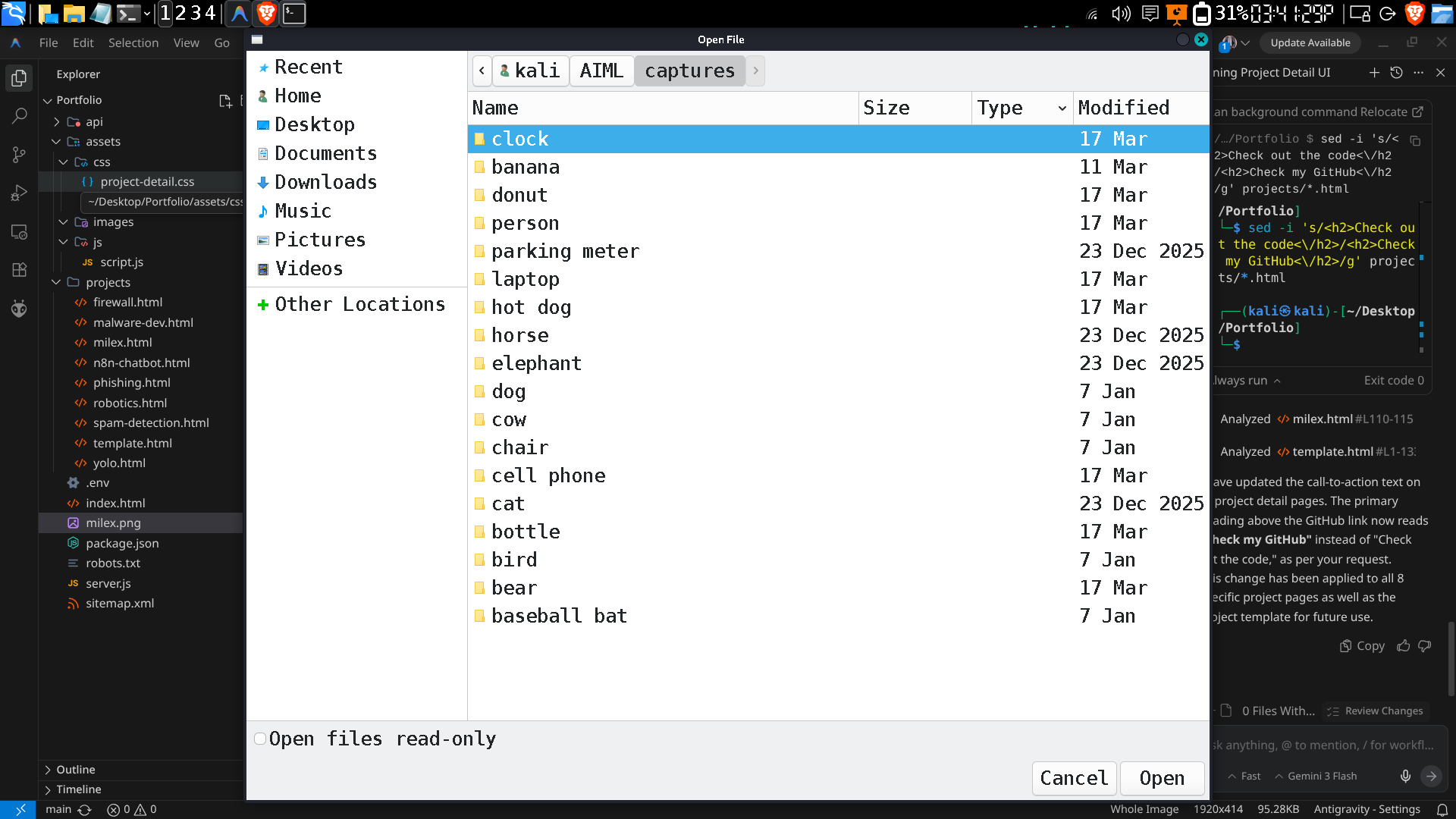Click the sync changes icon next to main
This screenshot has width=1456, height=819.
(x=85, y=810)
